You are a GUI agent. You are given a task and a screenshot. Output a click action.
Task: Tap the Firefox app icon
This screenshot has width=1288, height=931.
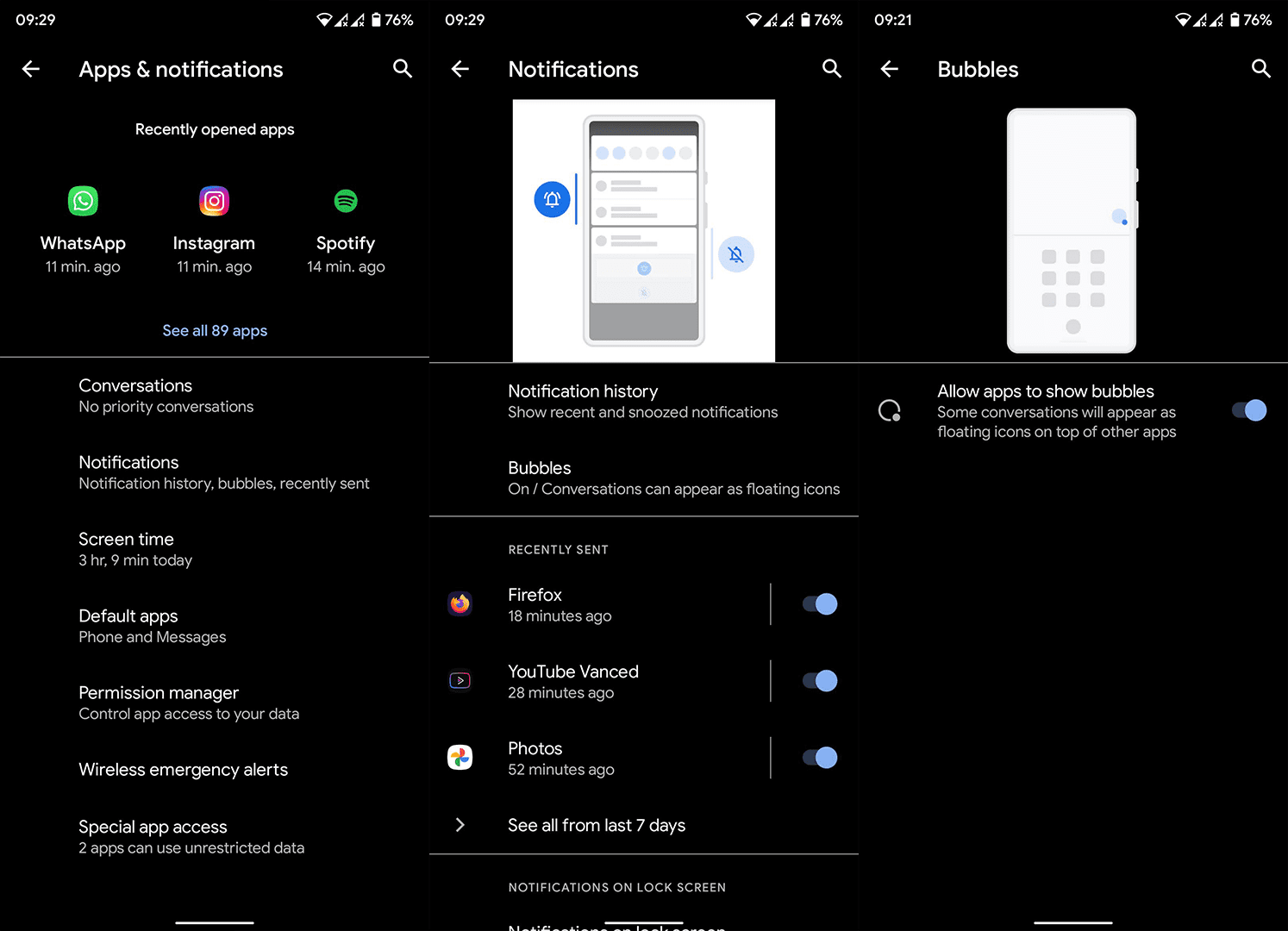(x=460, y=603)
